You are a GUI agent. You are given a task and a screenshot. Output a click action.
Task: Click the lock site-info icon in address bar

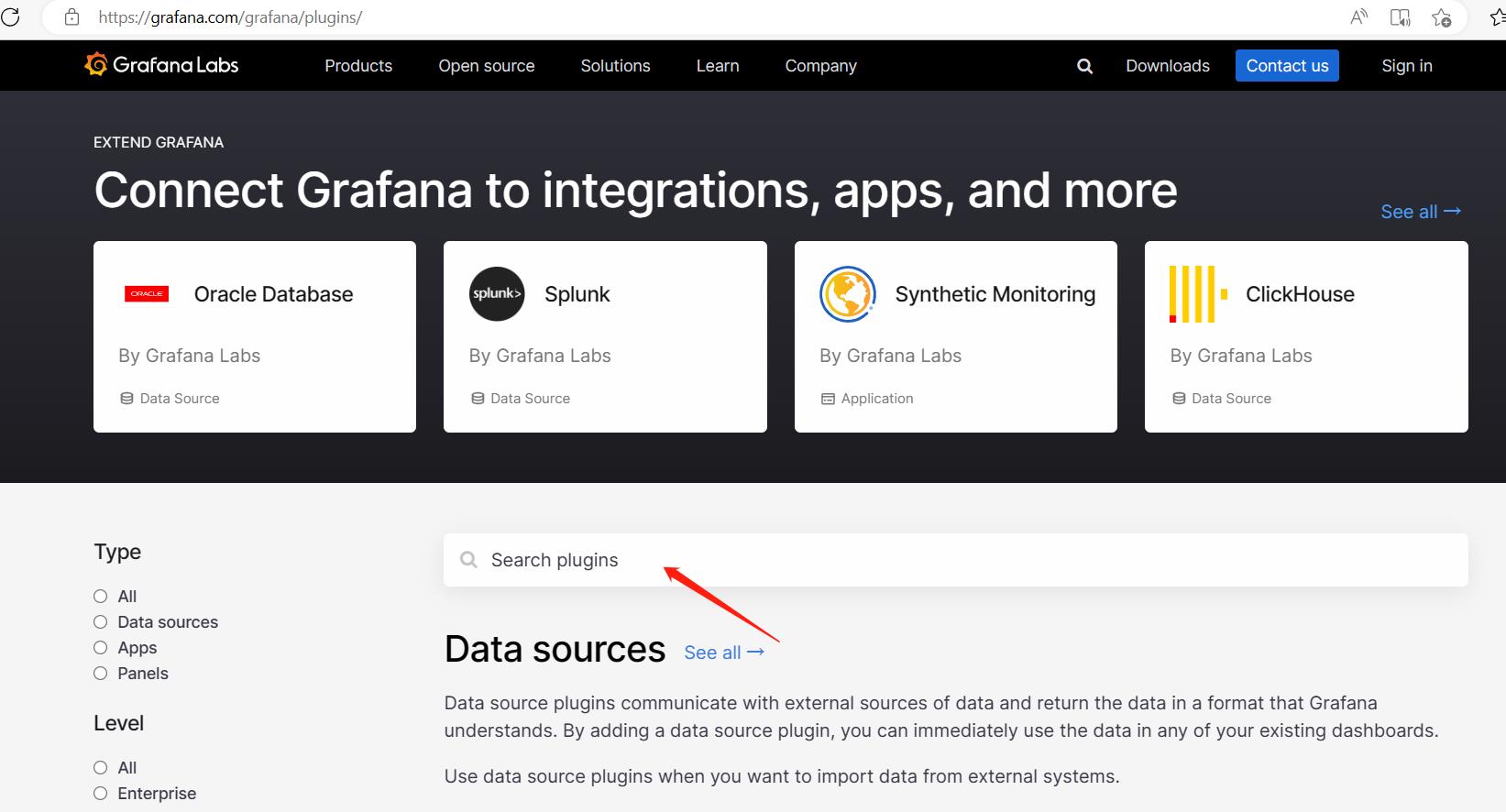[71, 17]
